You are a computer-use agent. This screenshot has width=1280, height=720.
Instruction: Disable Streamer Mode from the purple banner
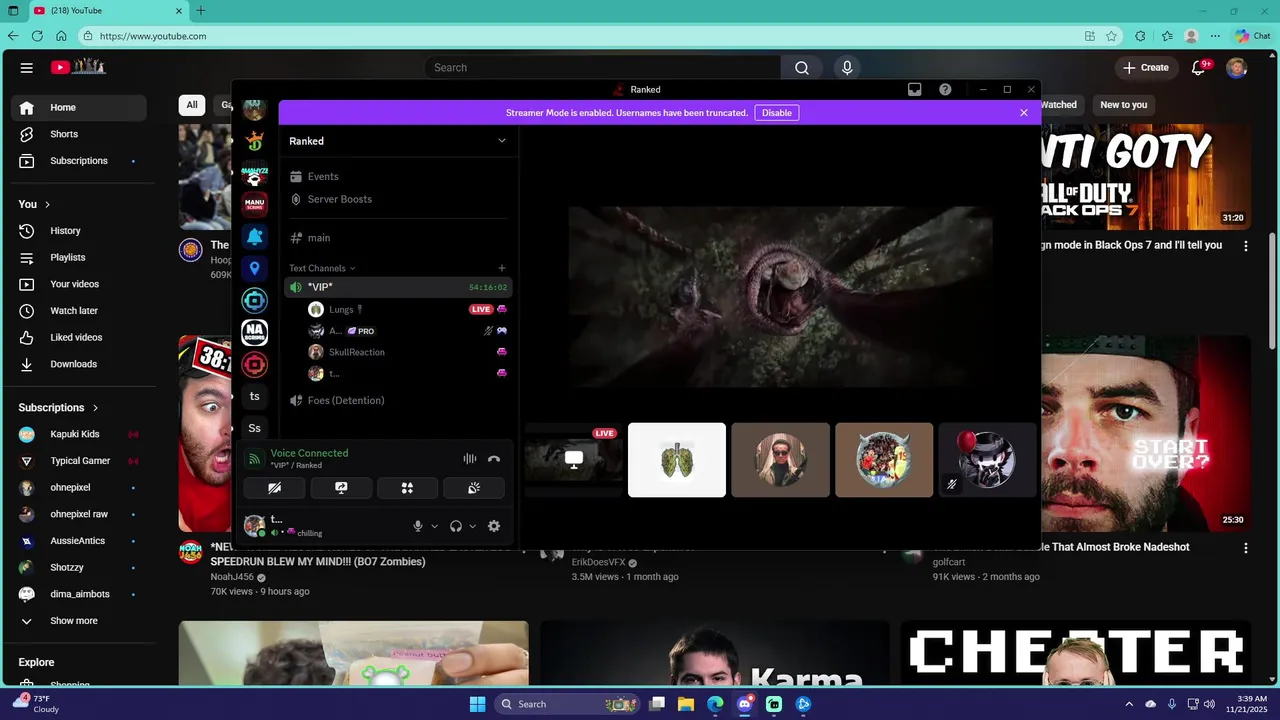click(777, 113)
